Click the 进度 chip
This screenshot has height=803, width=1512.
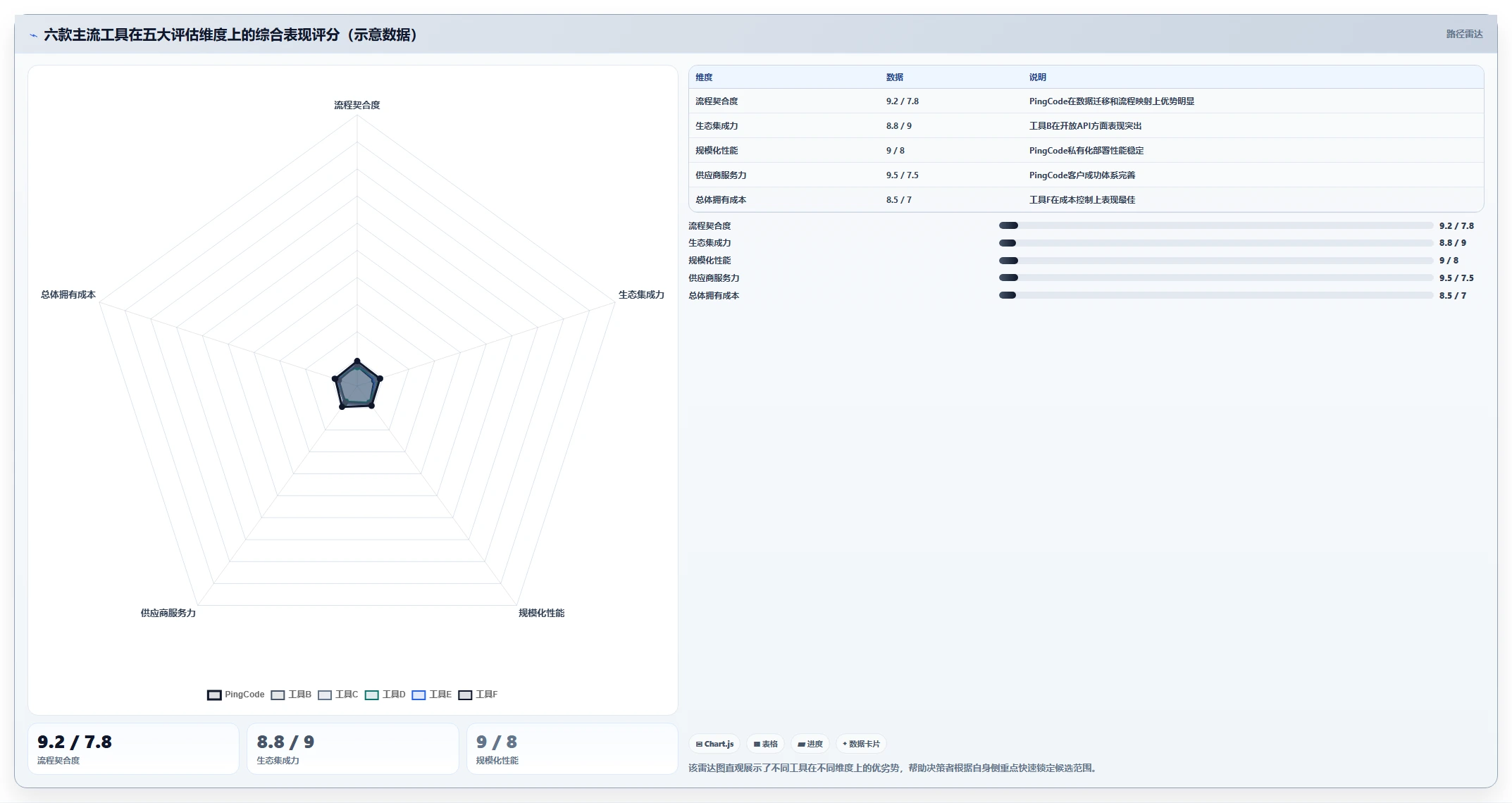pos(810,744)
